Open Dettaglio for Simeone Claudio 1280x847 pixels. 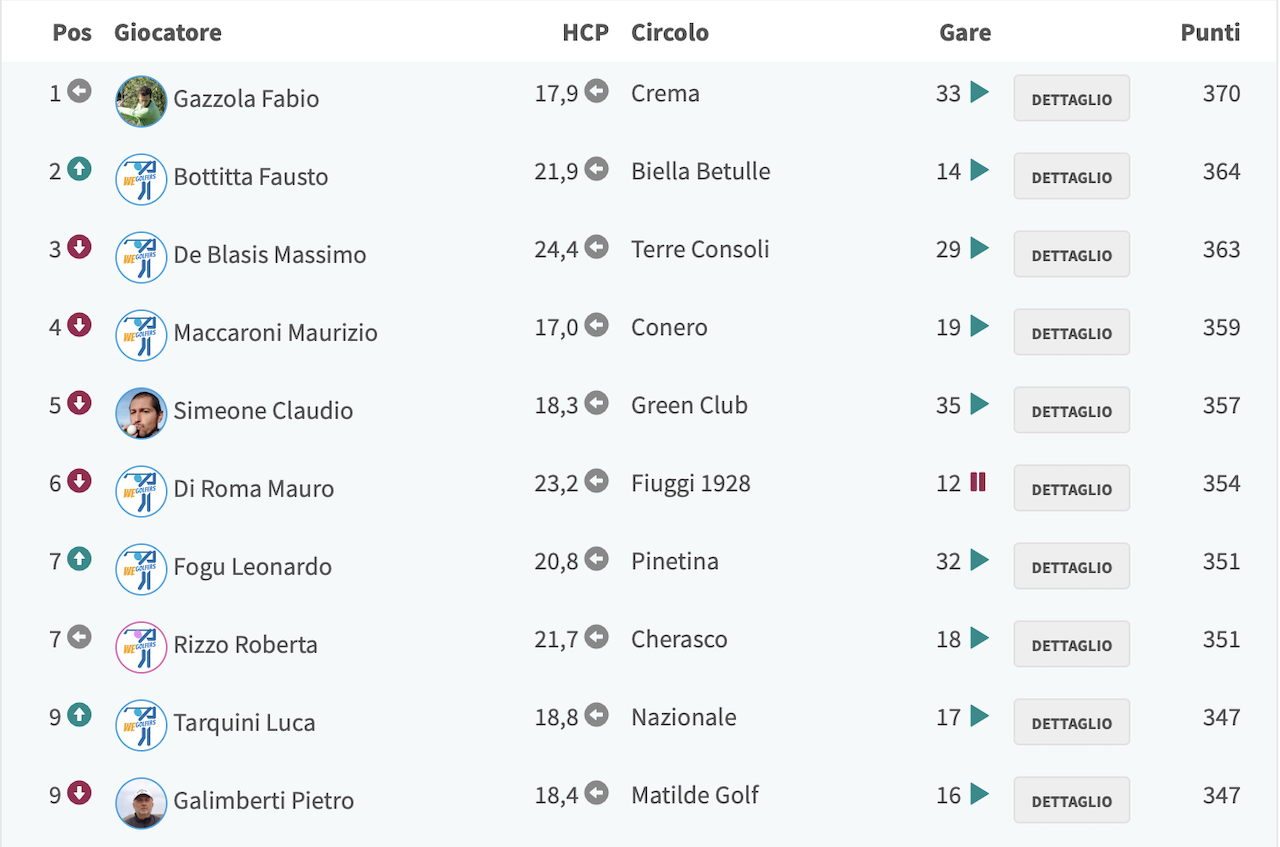coord(1071,410)
